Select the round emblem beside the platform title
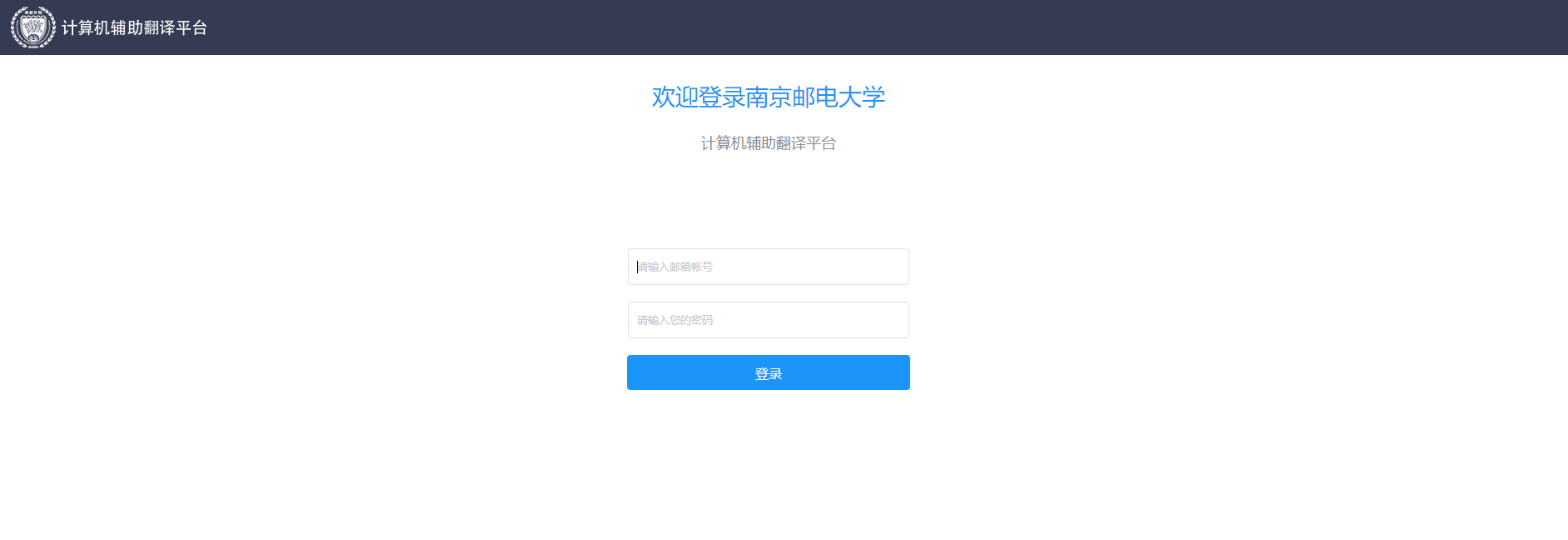 click(33, 27)
